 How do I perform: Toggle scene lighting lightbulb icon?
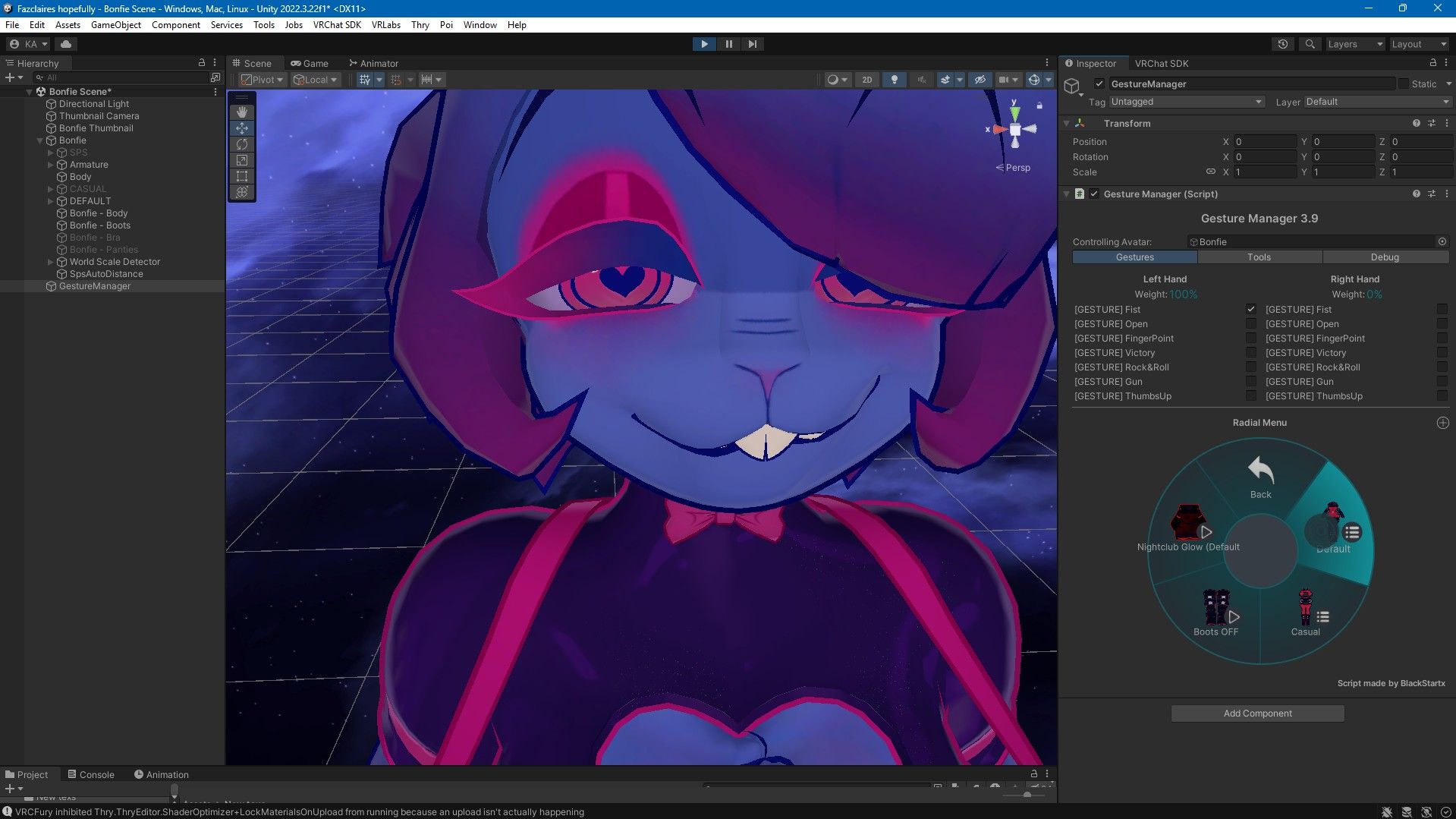click(x=895, y=80)
